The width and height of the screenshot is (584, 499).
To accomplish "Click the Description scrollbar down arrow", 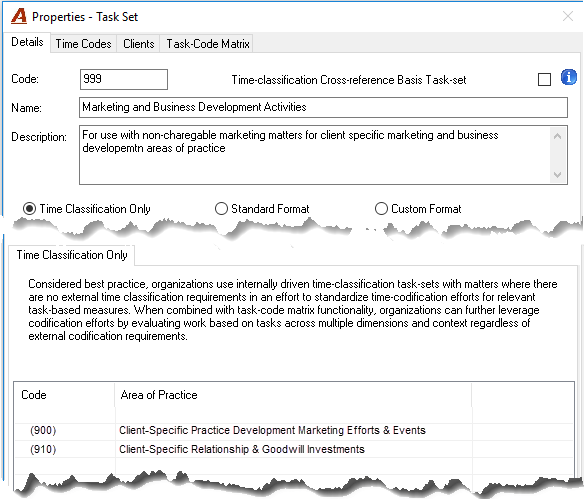I will (558, 174).
